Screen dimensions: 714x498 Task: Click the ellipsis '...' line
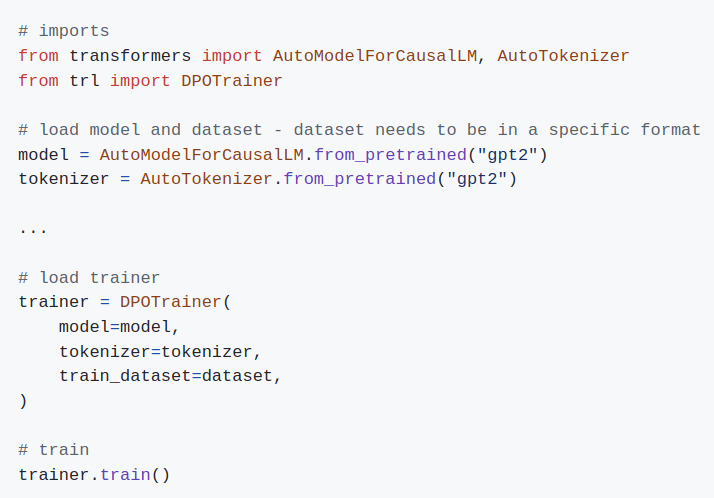33,231
